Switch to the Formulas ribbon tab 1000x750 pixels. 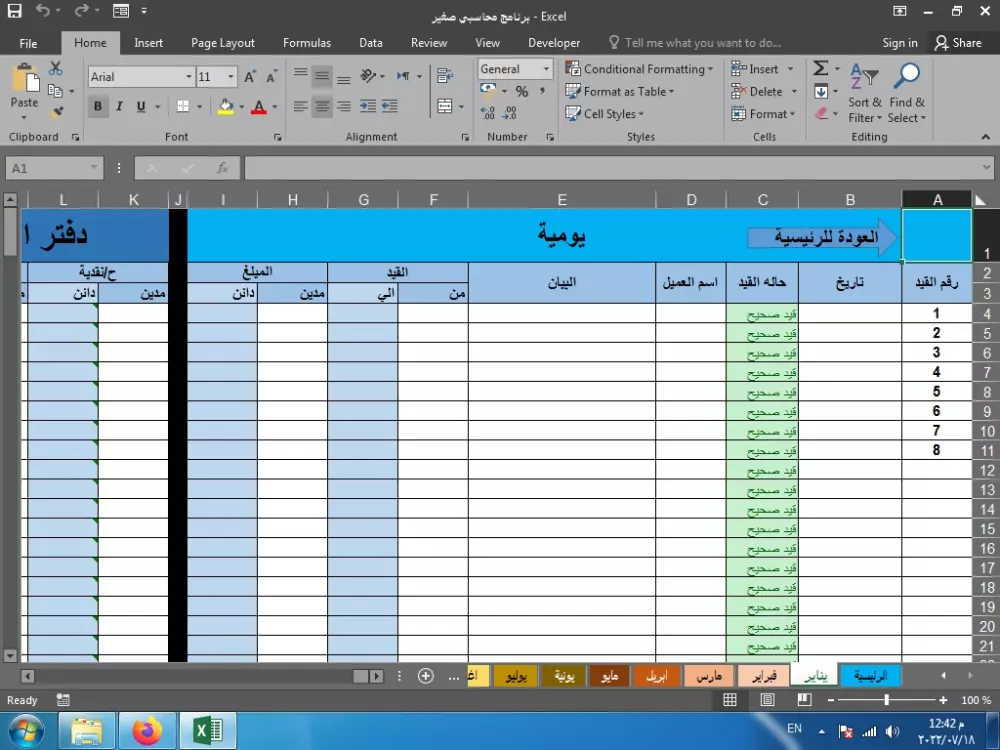click(x=306, y=42)
